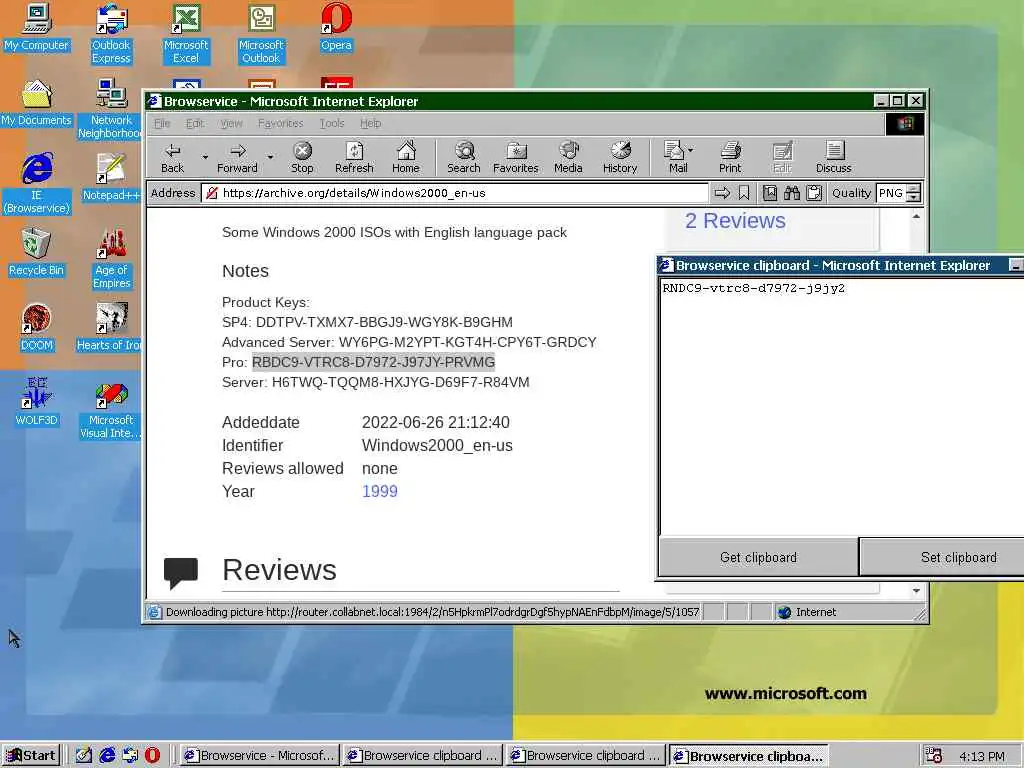Show the History pane
Viewport: 1024px width, 768px height.
point(620,158)
